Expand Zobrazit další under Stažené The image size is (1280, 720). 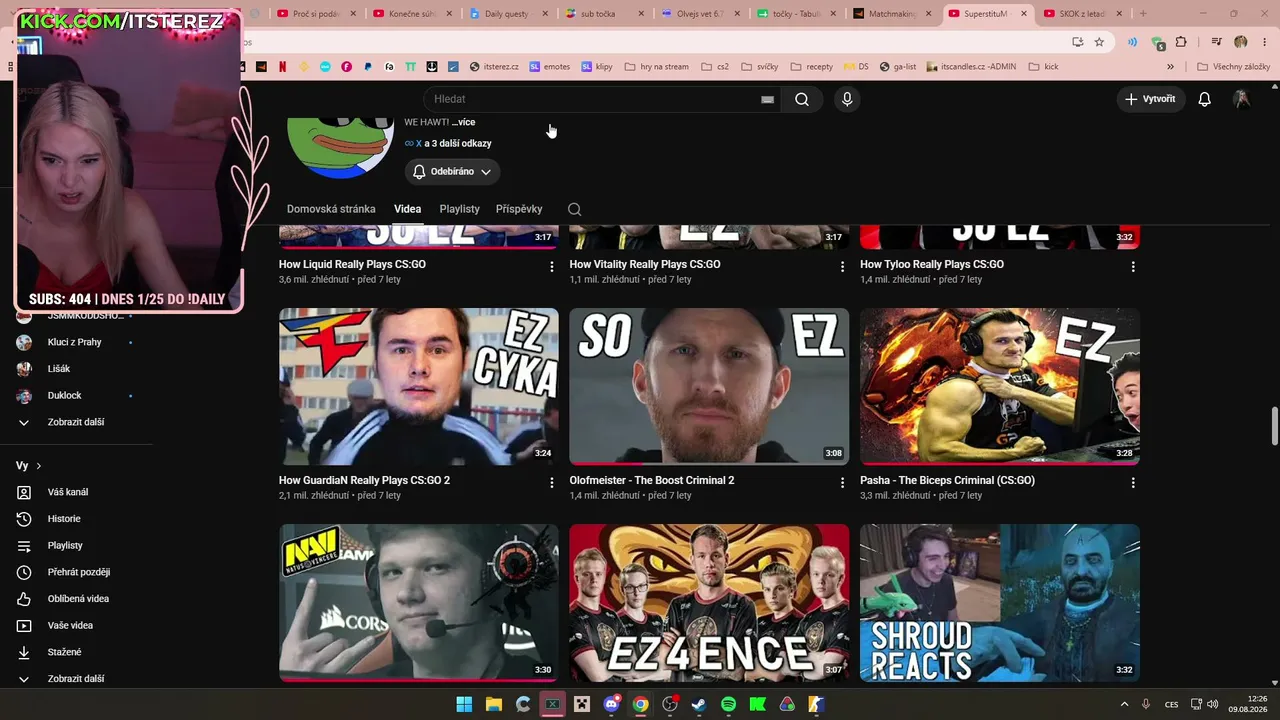tap(76, 679)
